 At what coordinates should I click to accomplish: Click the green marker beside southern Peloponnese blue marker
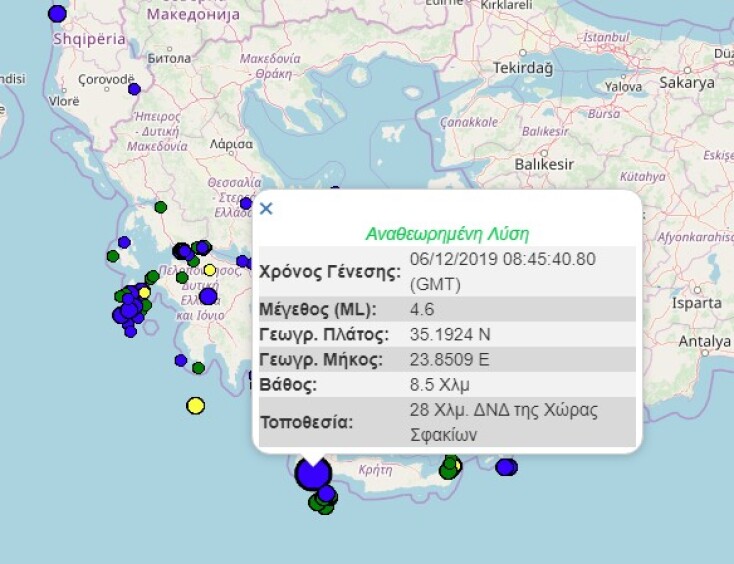pos(198,368)
